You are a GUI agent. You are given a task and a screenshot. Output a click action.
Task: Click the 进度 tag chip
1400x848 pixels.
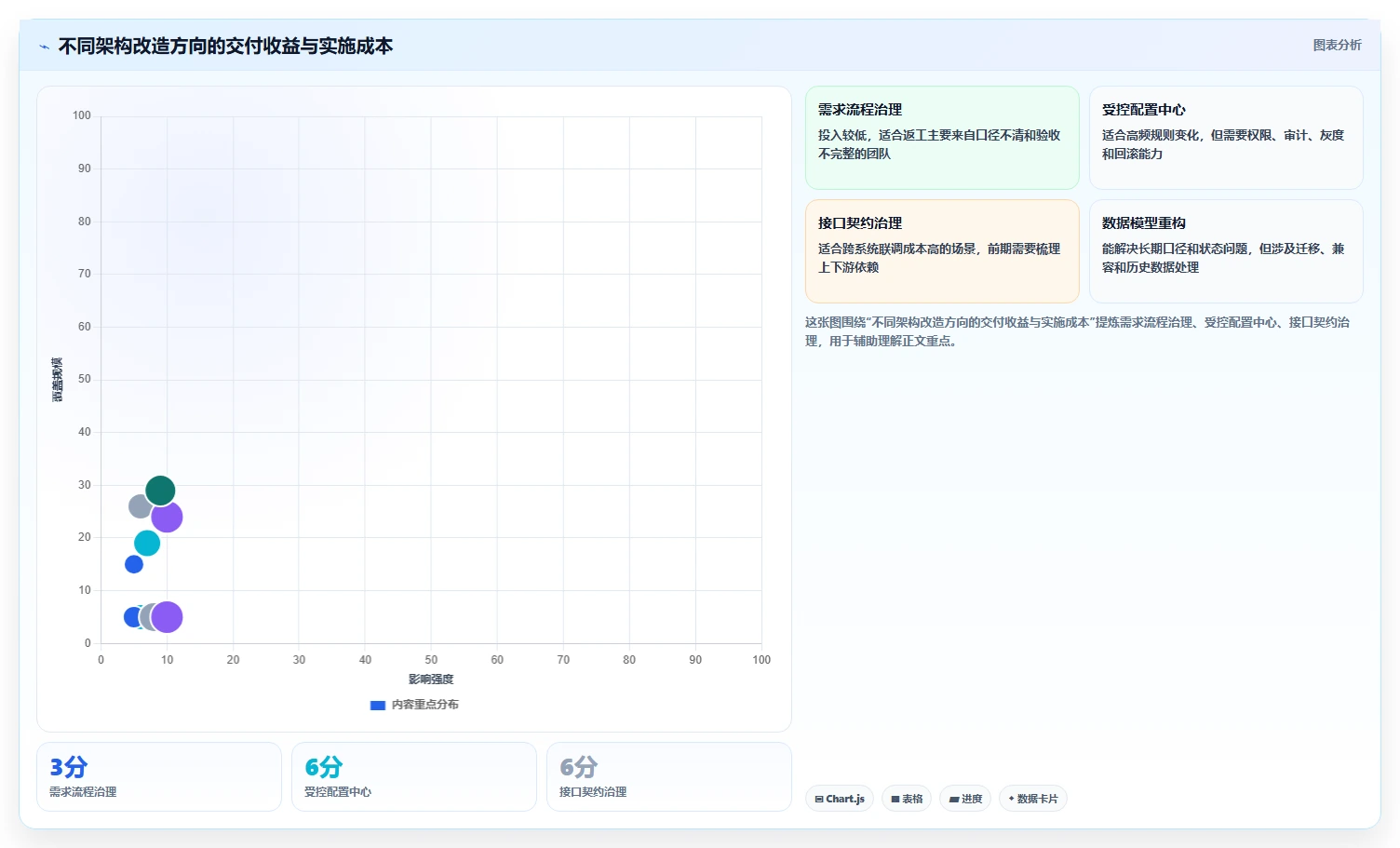(965, 799)
